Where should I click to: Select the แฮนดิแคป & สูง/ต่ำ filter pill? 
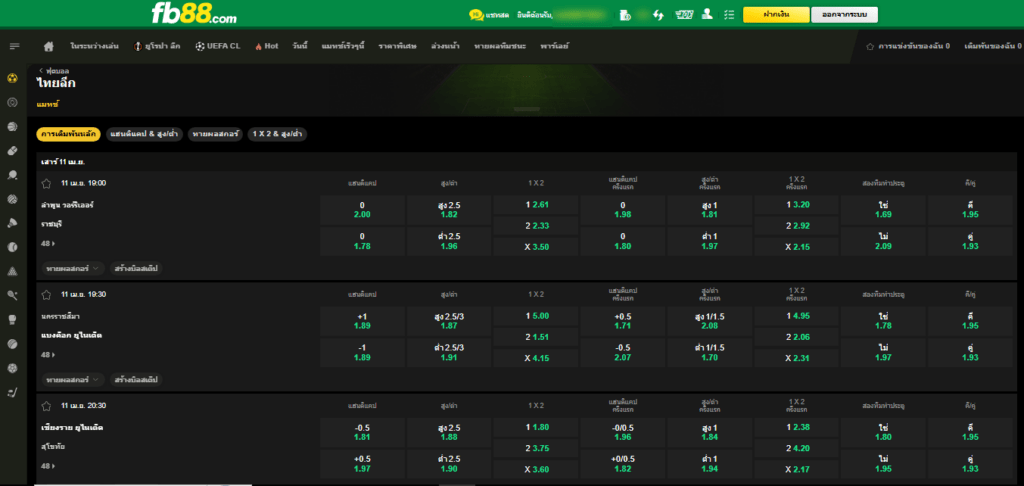(x=144, y=134)
